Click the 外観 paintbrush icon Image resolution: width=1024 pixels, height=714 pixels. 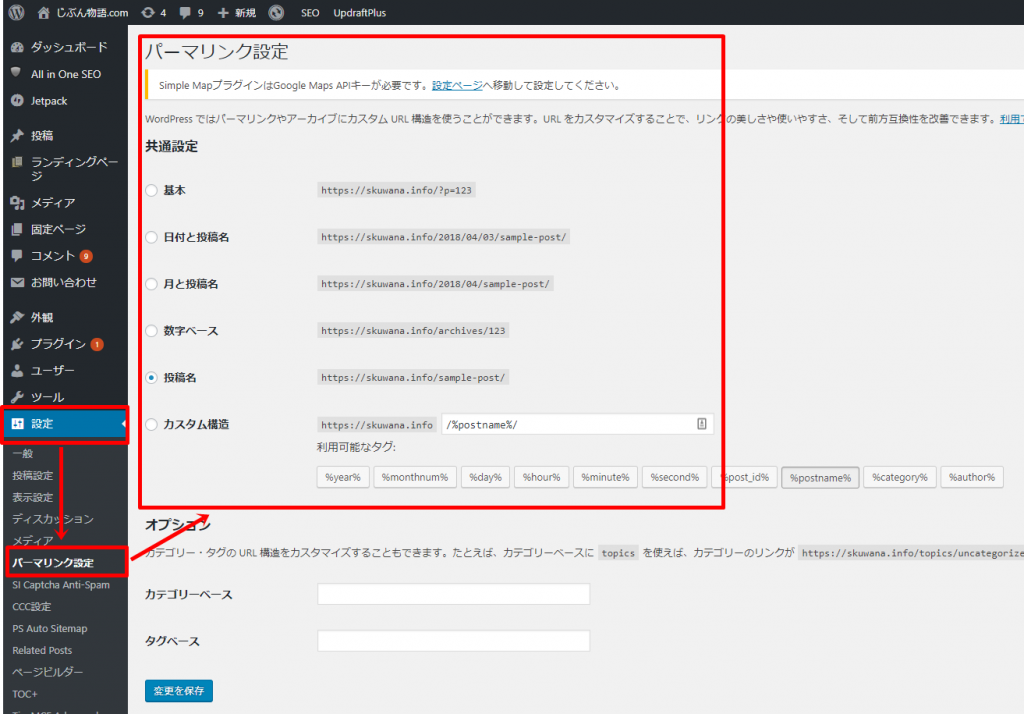pos(18,317)
